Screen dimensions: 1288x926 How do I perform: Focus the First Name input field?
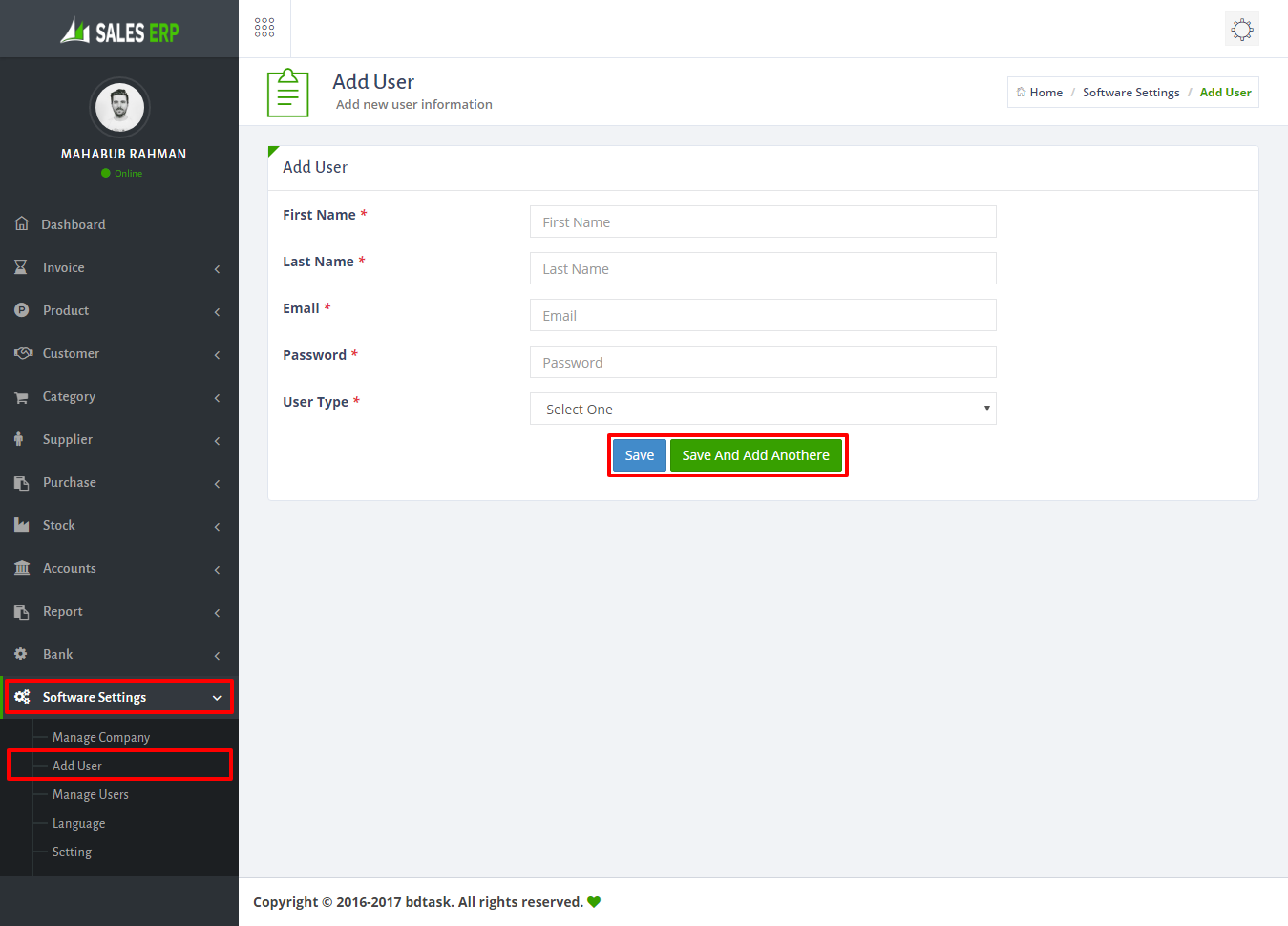[762, 221]
